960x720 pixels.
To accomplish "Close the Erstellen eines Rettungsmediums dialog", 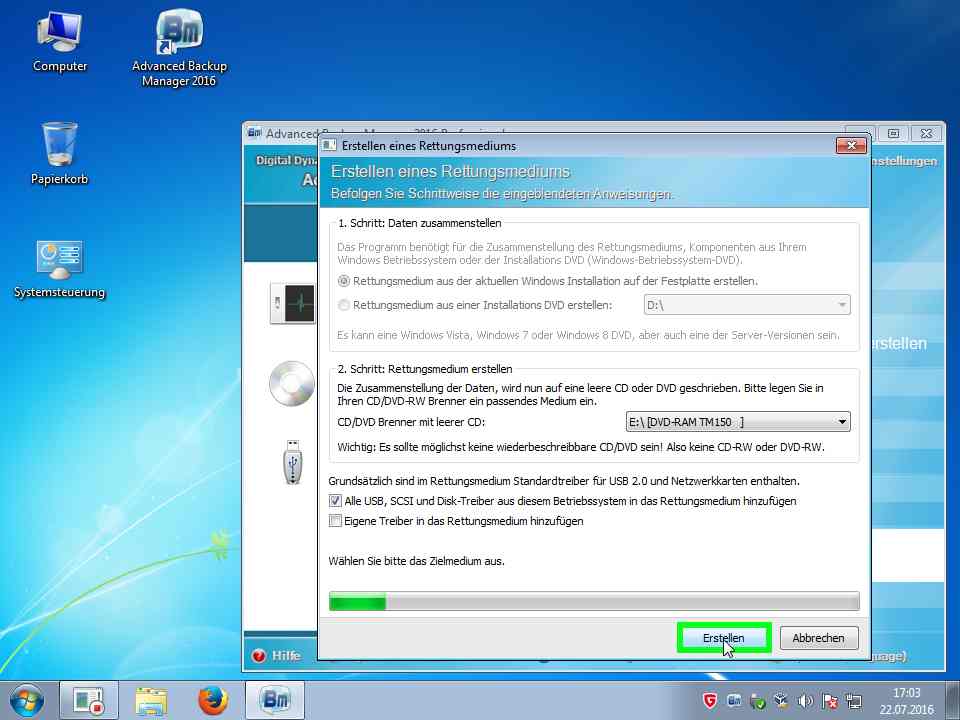I will point(851,145).
